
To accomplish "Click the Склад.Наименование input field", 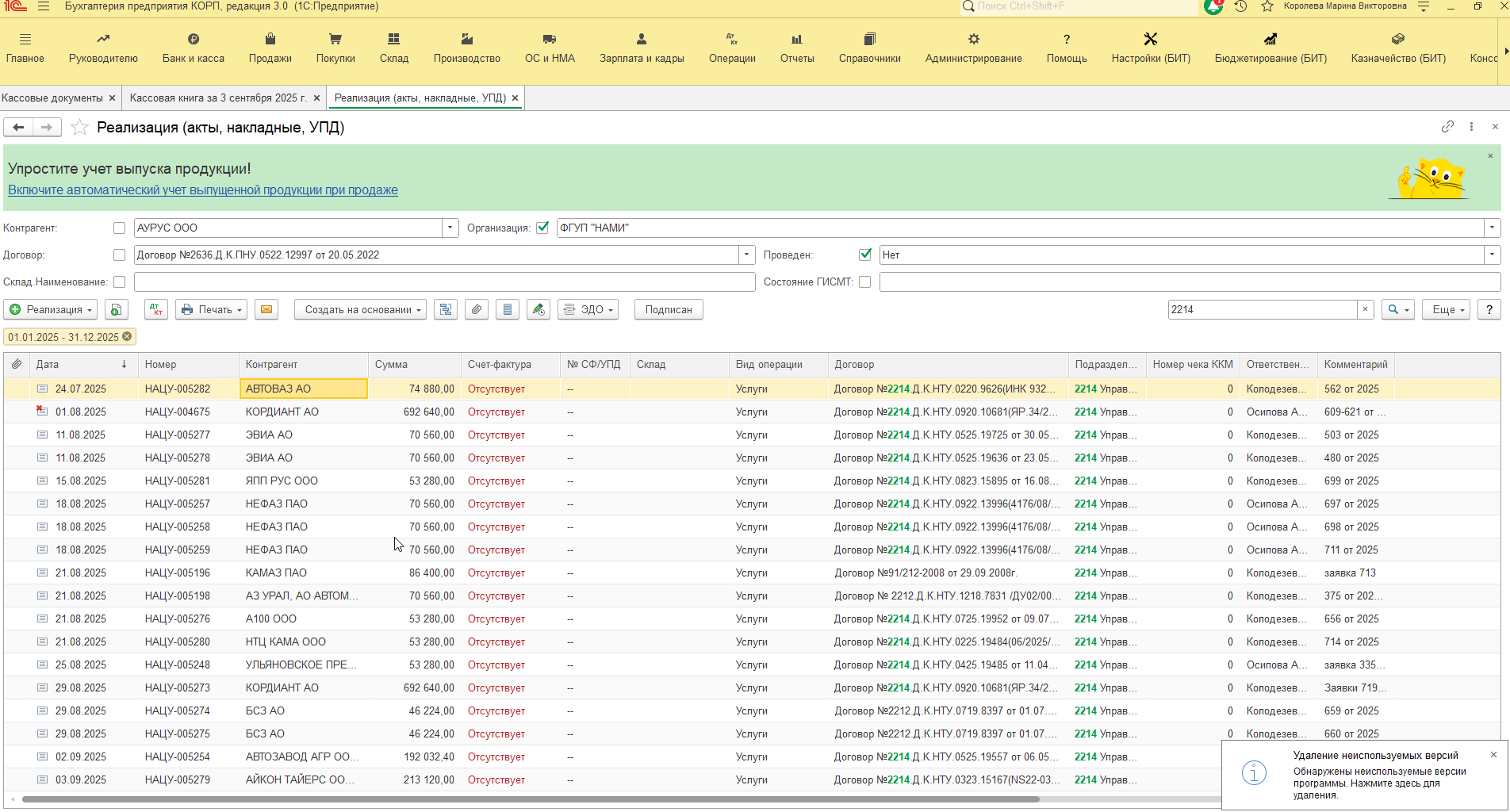I will point(444,282).
